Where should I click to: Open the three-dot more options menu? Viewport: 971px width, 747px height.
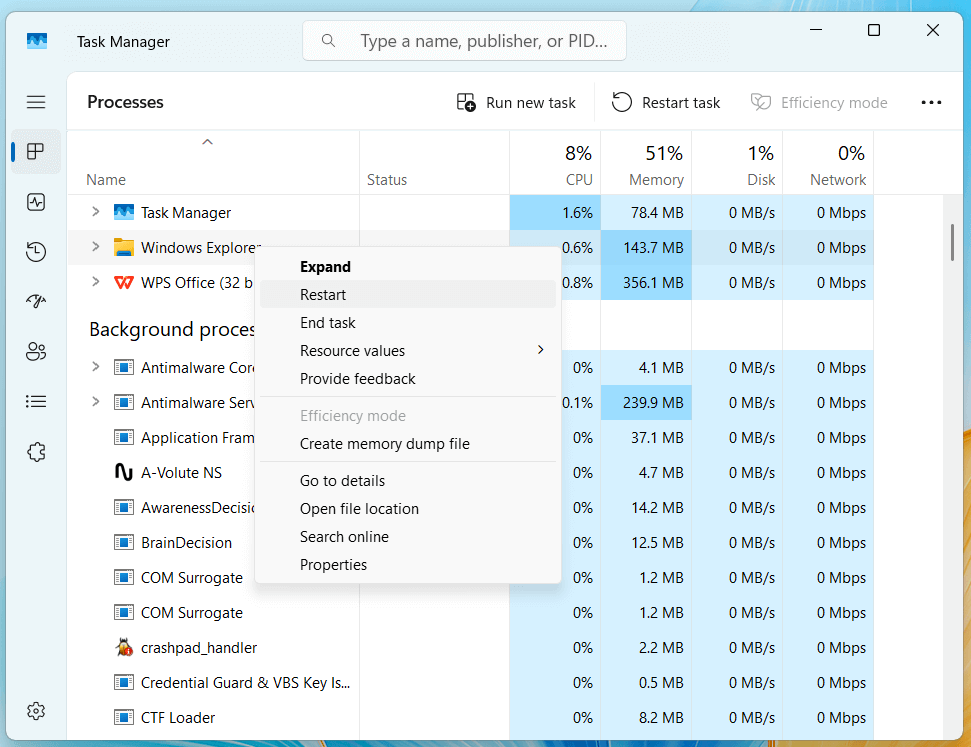(x=931, y=102)
